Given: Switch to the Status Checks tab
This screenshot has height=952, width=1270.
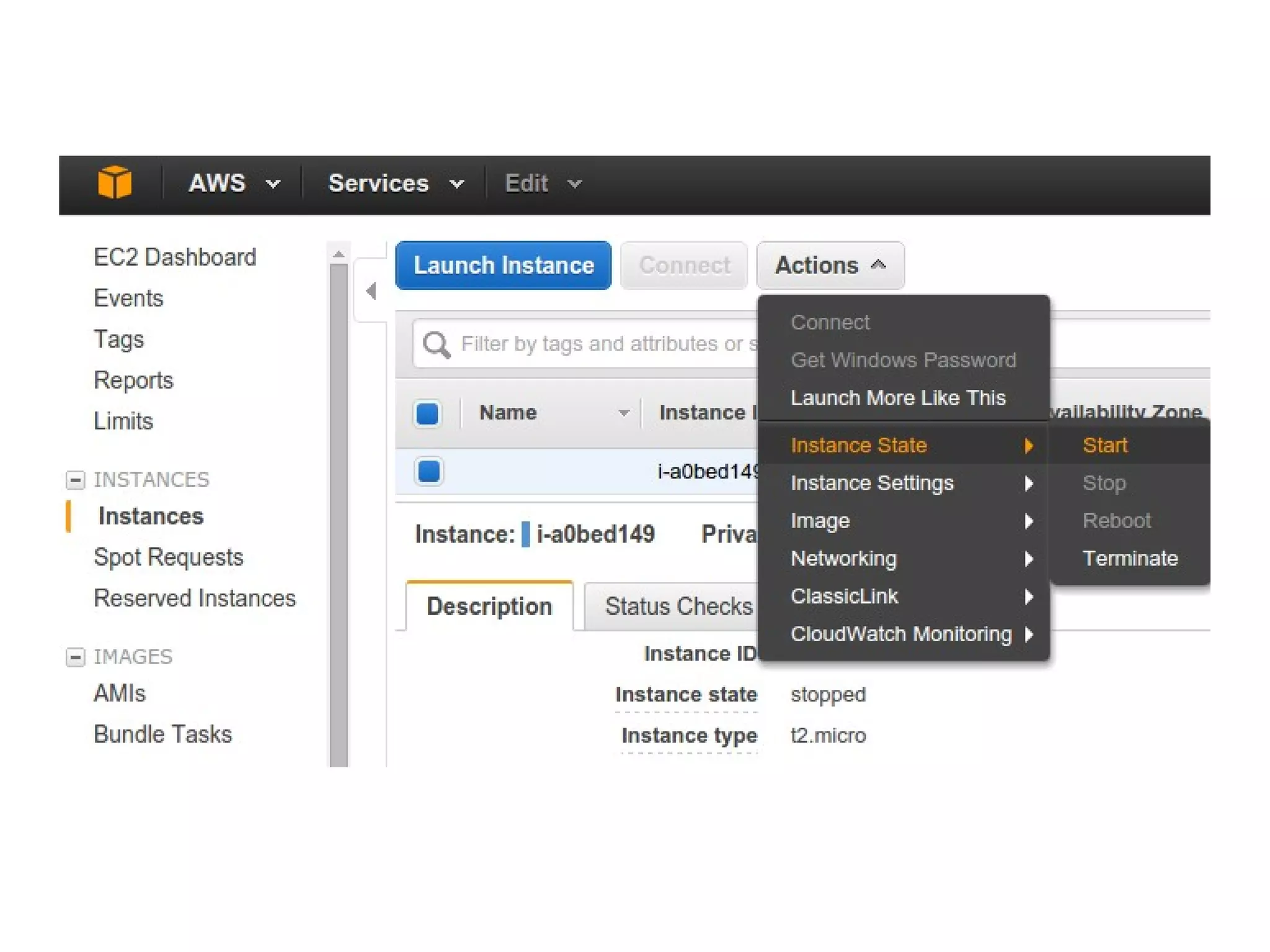Looking at the screenshot, I should [678, 606].
